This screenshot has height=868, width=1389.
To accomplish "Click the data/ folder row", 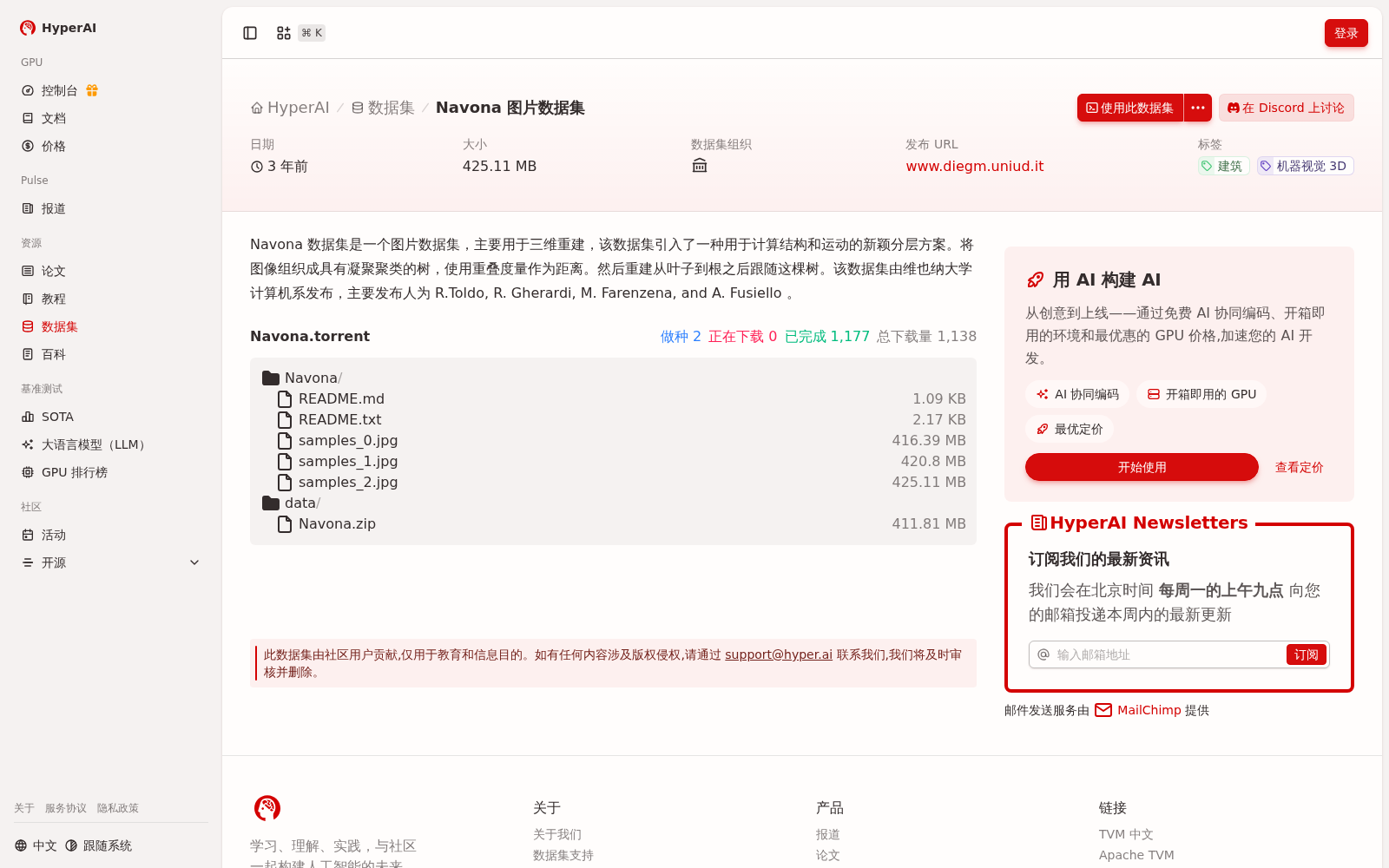I will [613, 503].
